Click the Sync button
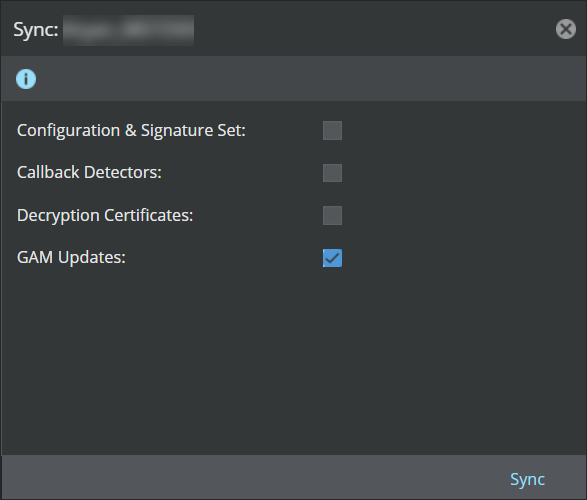The image size is (587, 500). (527, 479)
